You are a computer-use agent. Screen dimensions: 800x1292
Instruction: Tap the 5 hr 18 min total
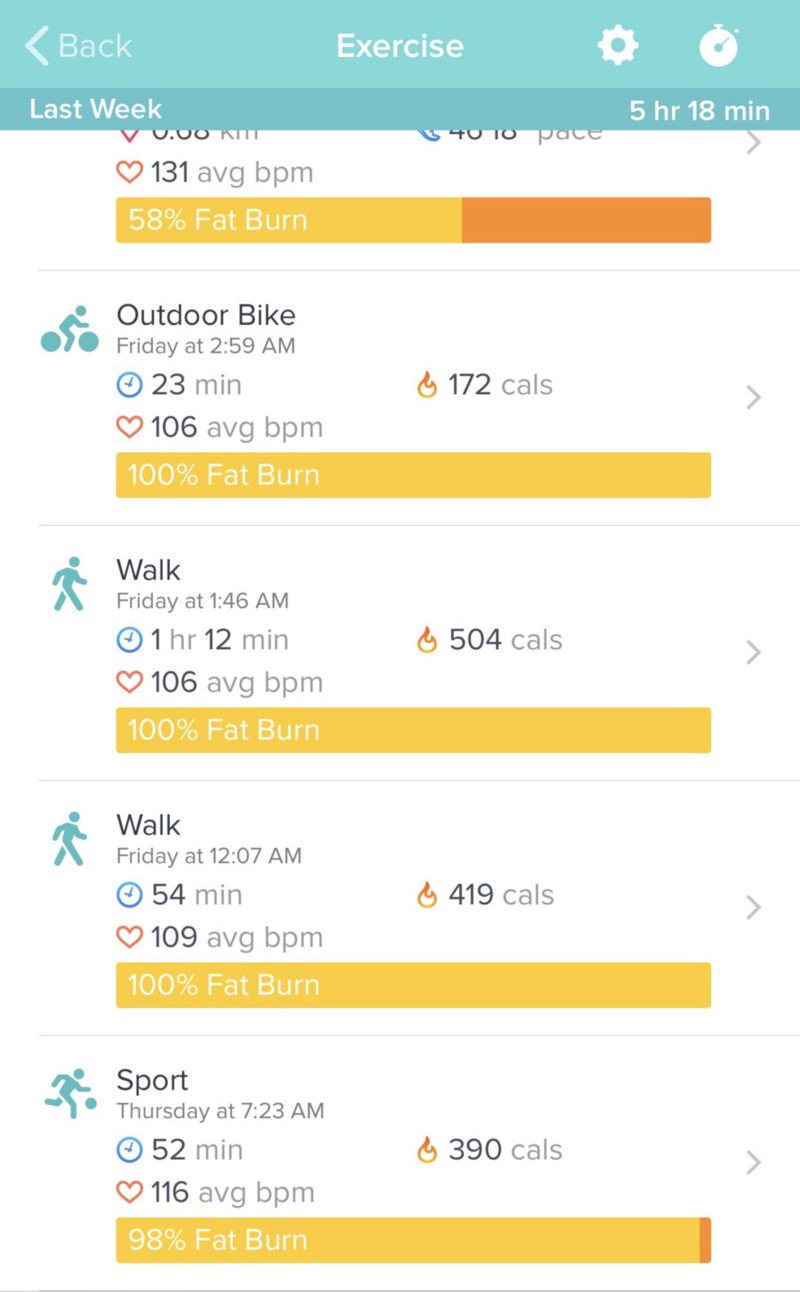(x=699, y=110)
